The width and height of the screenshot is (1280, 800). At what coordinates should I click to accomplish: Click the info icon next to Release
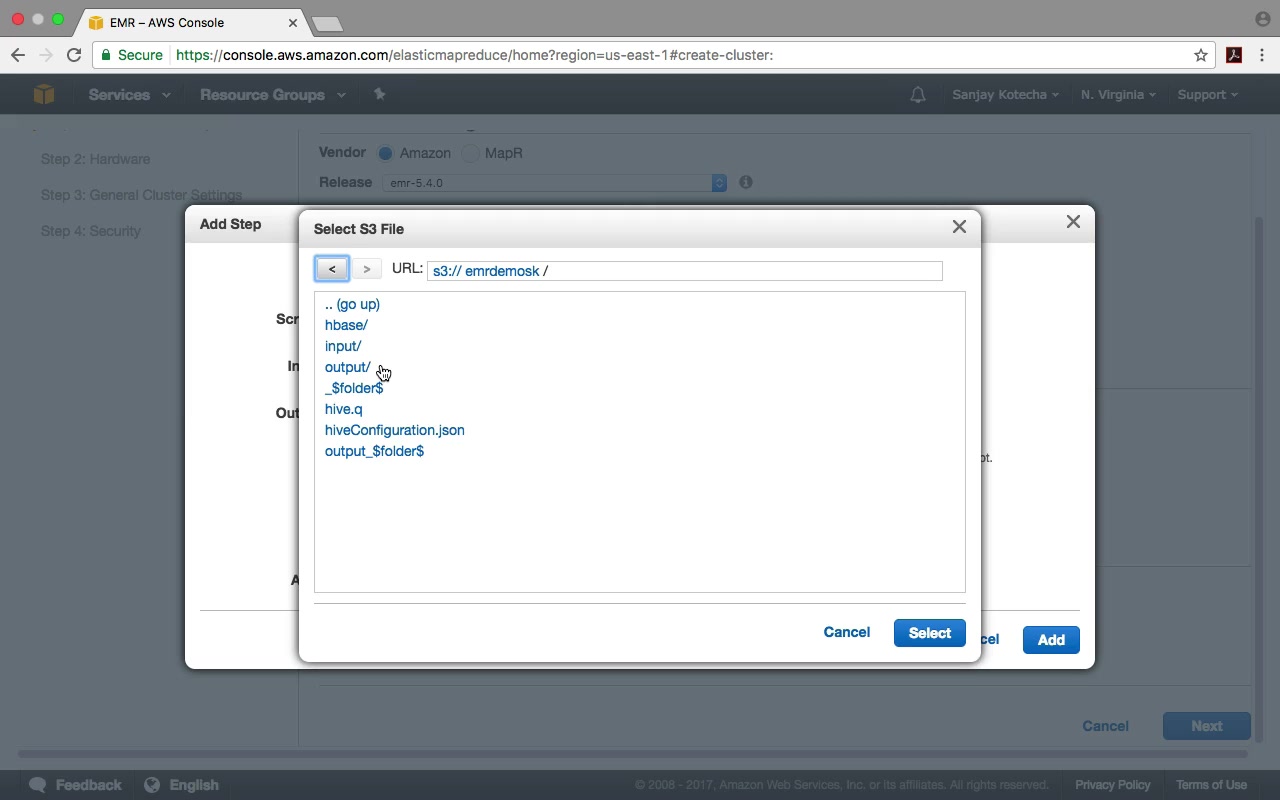(x=746, y=182)
